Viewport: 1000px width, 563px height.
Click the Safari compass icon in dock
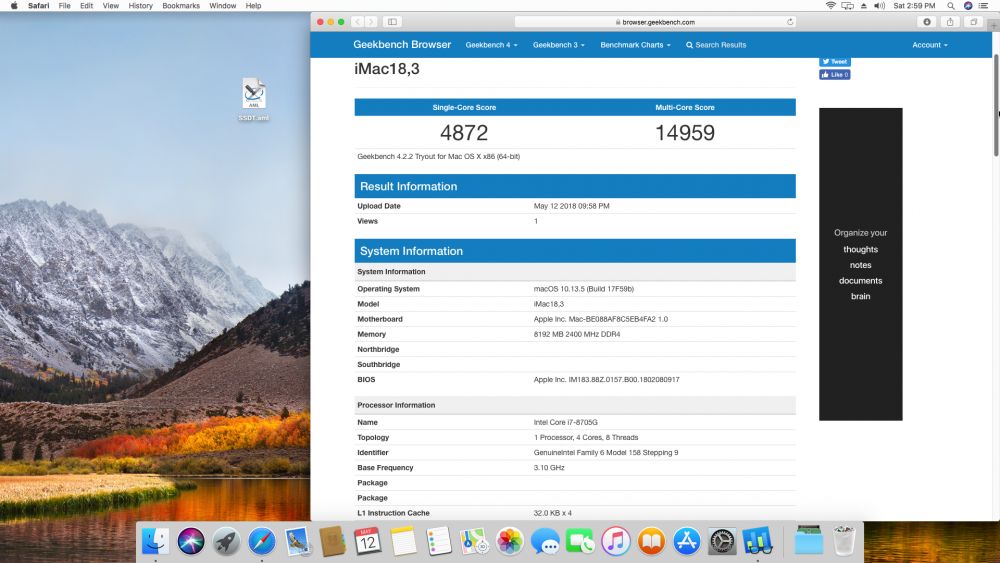(261, 541)
